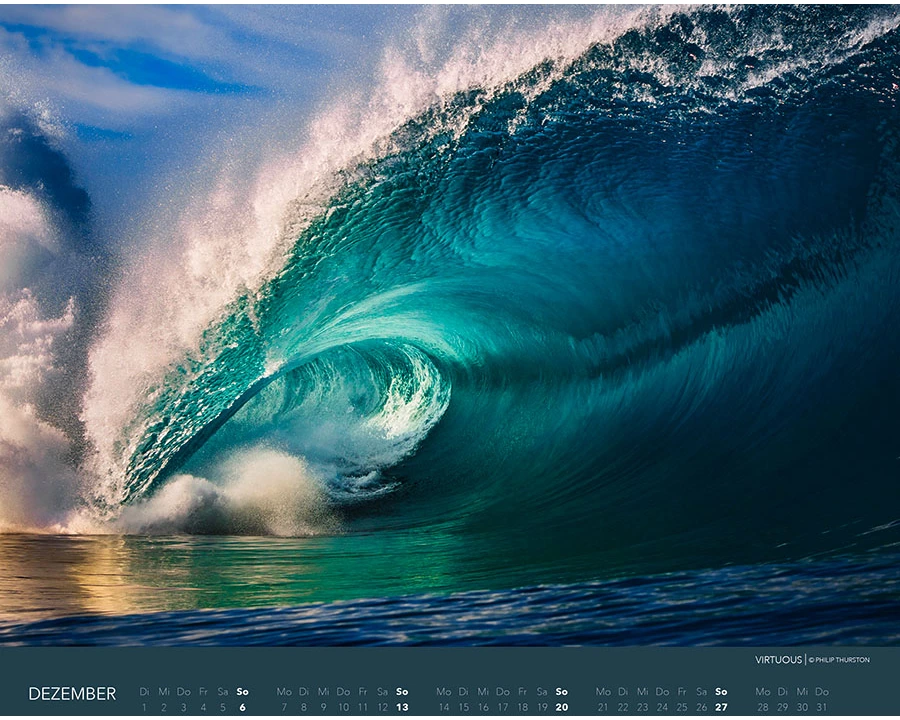Select date 14 in the calendar strip
This screenshot has height=720, width=900.
click(444, 707)
